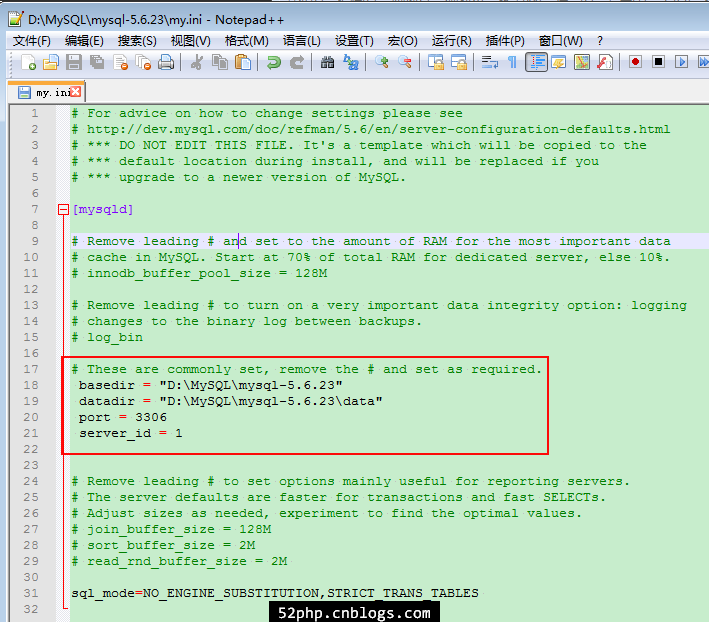709x622 pixels.
Task: Click the New file toolbar icon
Action: 28,62
